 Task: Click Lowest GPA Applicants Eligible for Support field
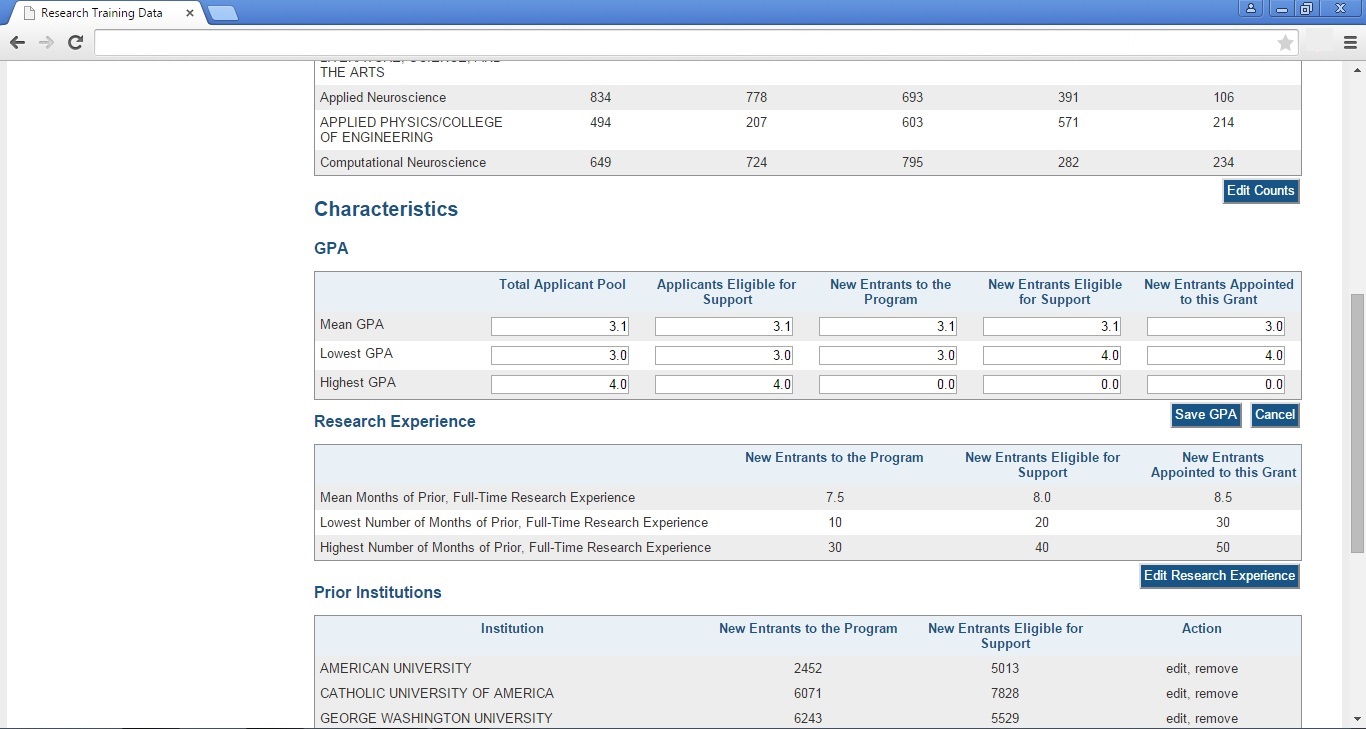pos(723,356)
